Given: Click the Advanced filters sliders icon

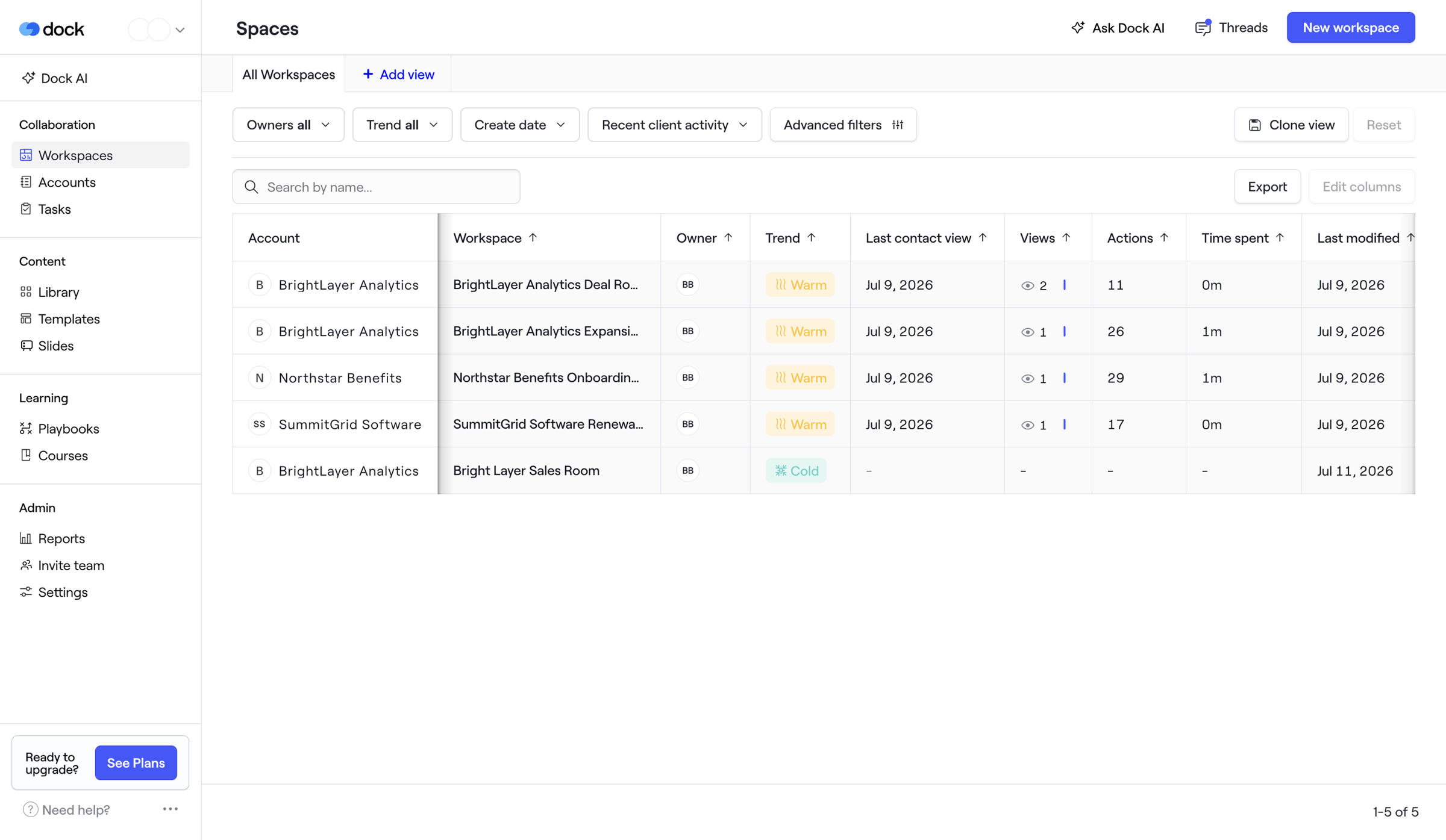Looking at the screenshot, I should [898, 125].
